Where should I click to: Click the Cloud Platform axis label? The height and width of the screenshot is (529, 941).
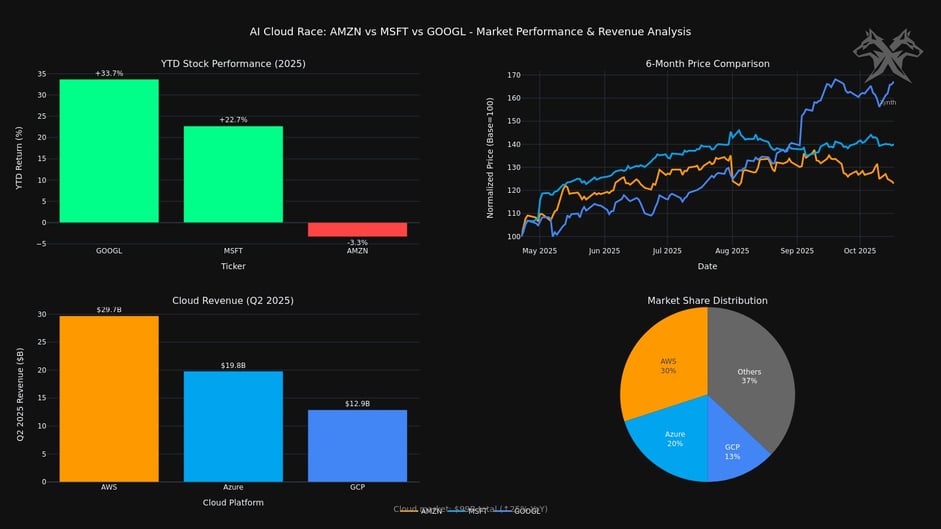[232, 502]
